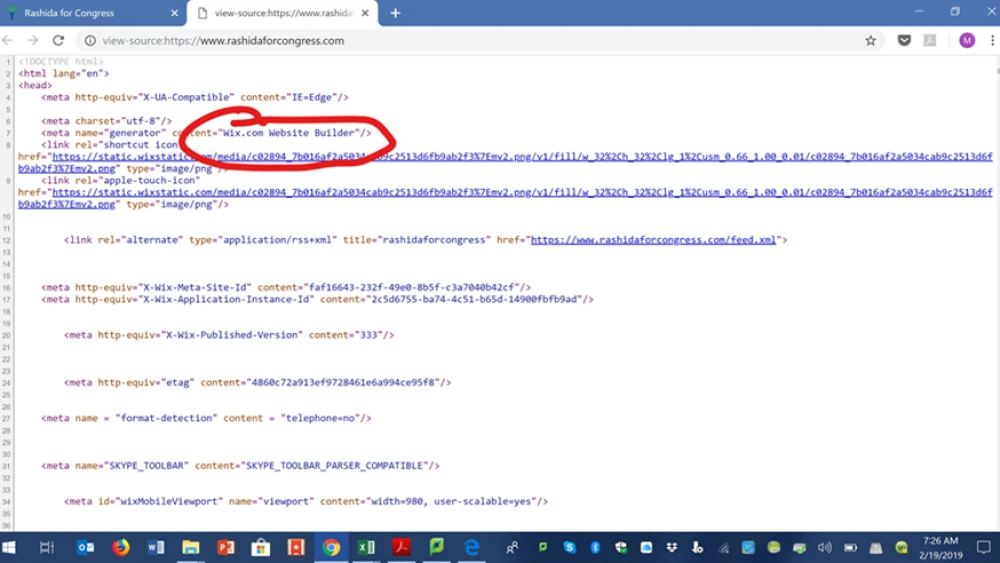
Task: Open Edge browser from the taskbar
Action: coord(471,547)
